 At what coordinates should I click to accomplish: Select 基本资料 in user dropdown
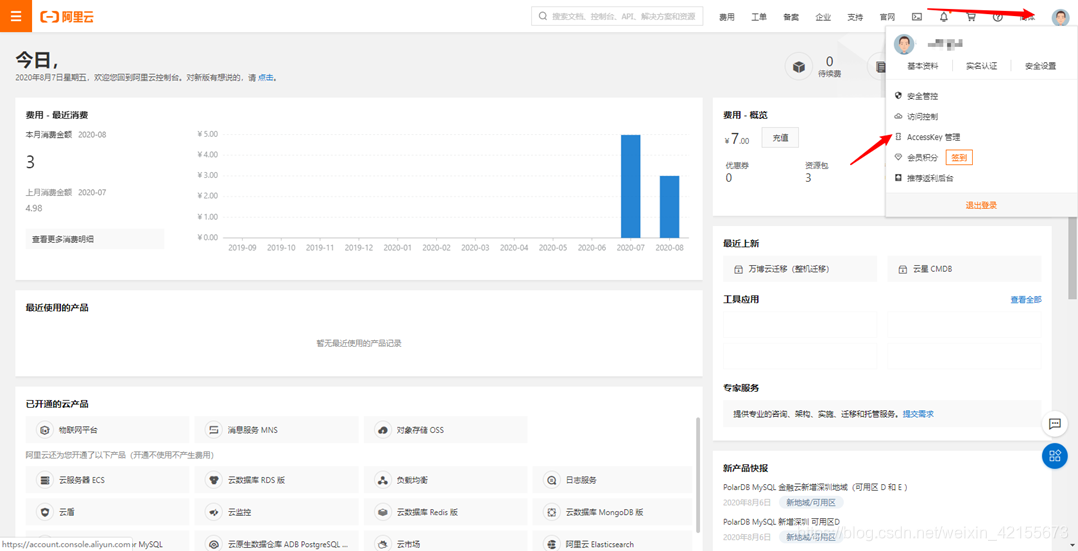pos(923,66)
